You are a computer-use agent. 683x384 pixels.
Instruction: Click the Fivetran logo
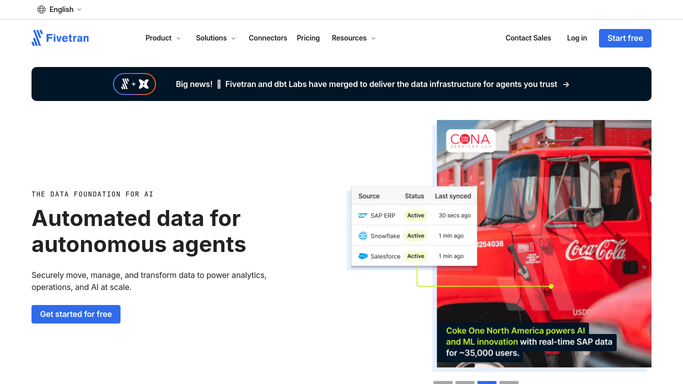(x=60, y=38)
